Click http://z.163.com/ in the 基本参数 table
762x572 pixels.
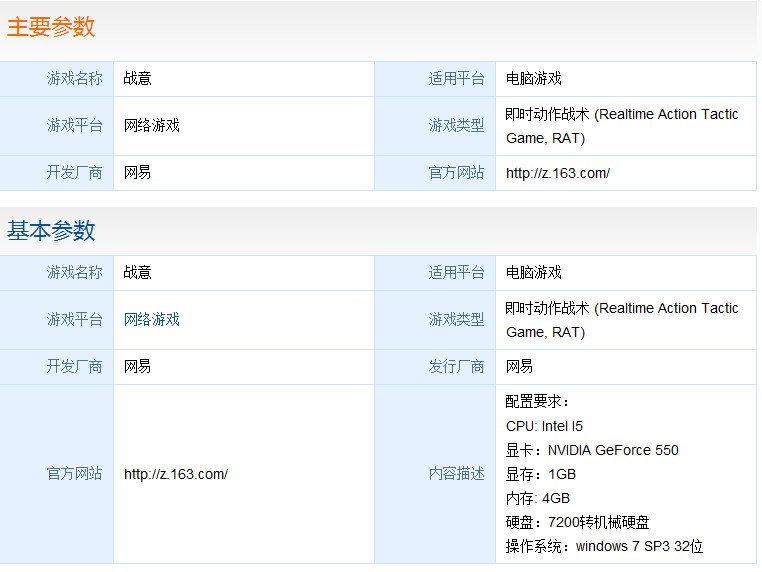pos(176,474)
